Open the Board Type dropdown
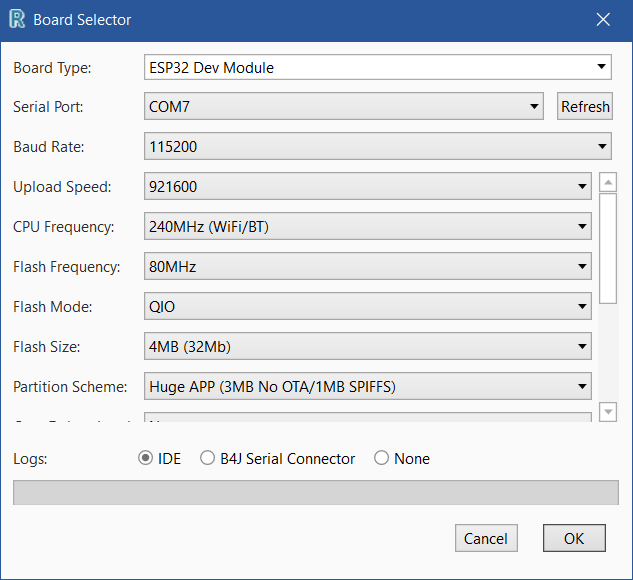Viewport: 633px width, 580px height. click(378, 68)
